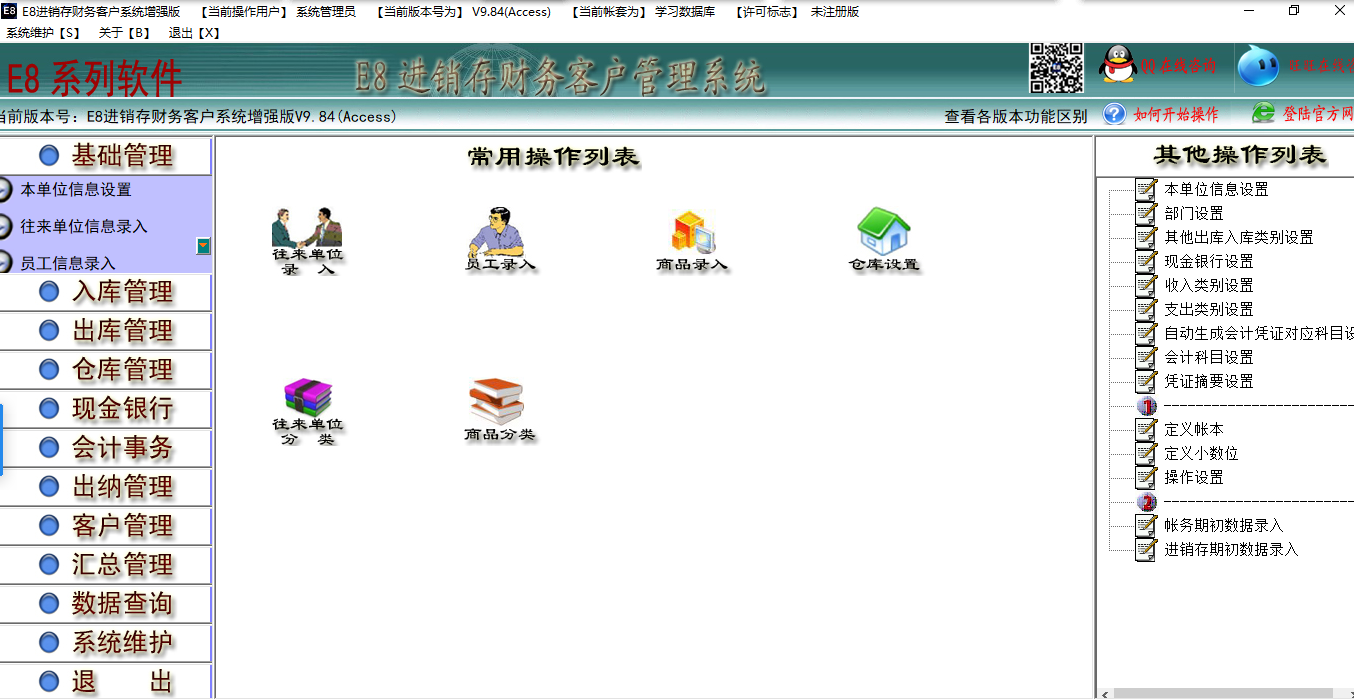Select 进销存期初数据录入 tree item

coord(1231,549)
